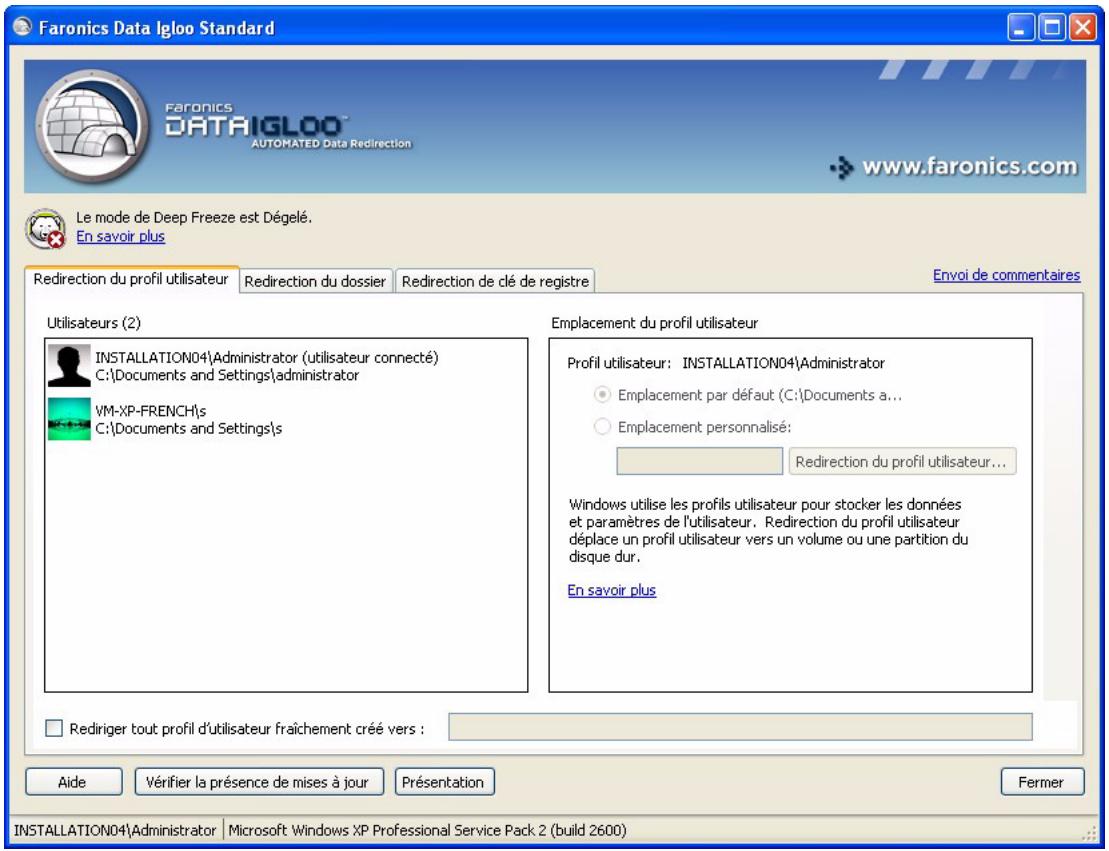This screenshot has height=851, width=1109.
Task: Select 'INSTALLATION04\Administrator (utilisateur connecté)' row
Action: click(286, 366)
